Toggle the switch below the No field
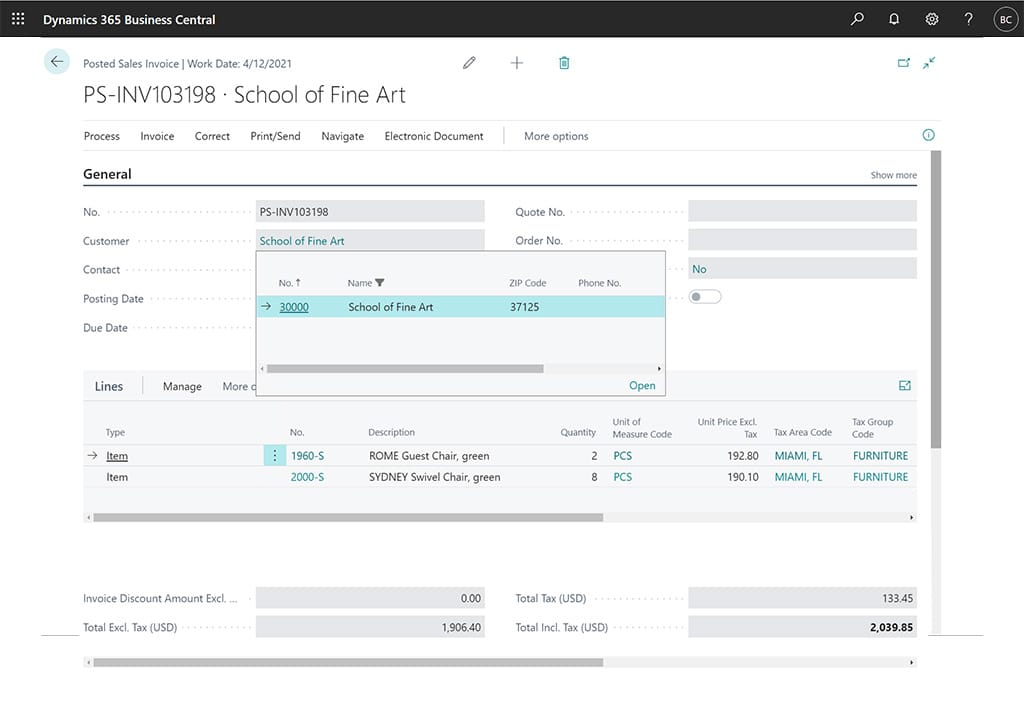The height and width of the screenshot is (724, 1024). [x=705, y=297]
